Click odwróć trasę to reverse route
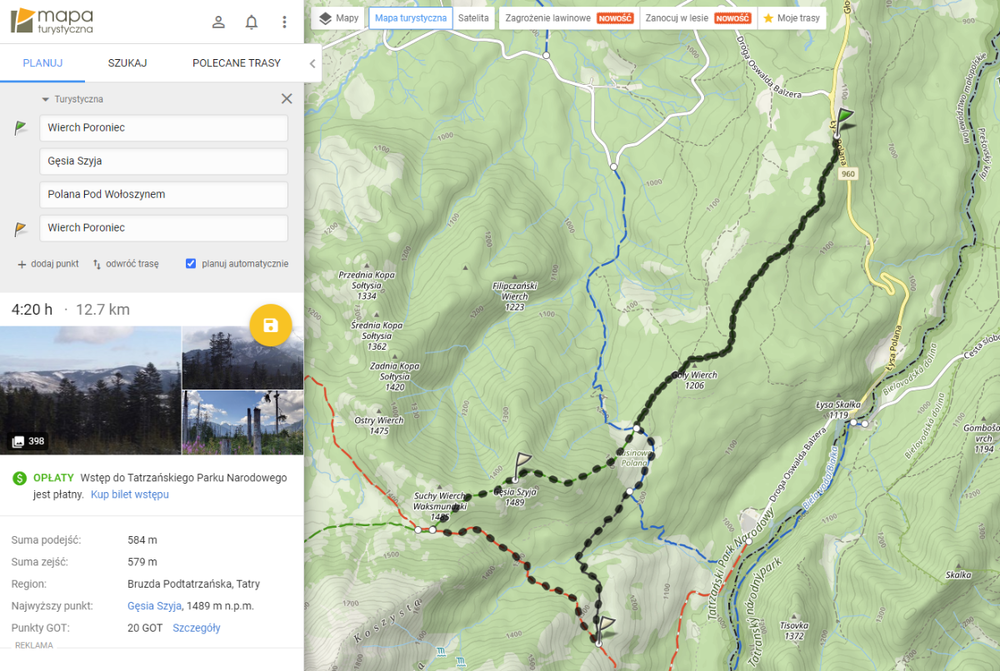The width and height of the screenshot is (1000, 671). (x=126, y=264)
